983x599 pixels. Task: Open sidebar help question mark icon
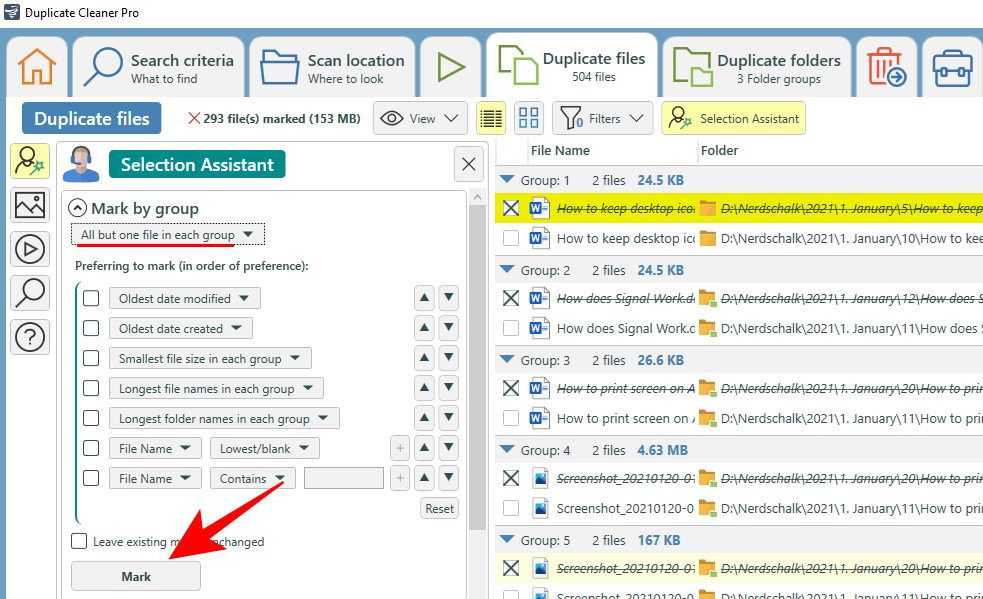[x=30, y=337]
